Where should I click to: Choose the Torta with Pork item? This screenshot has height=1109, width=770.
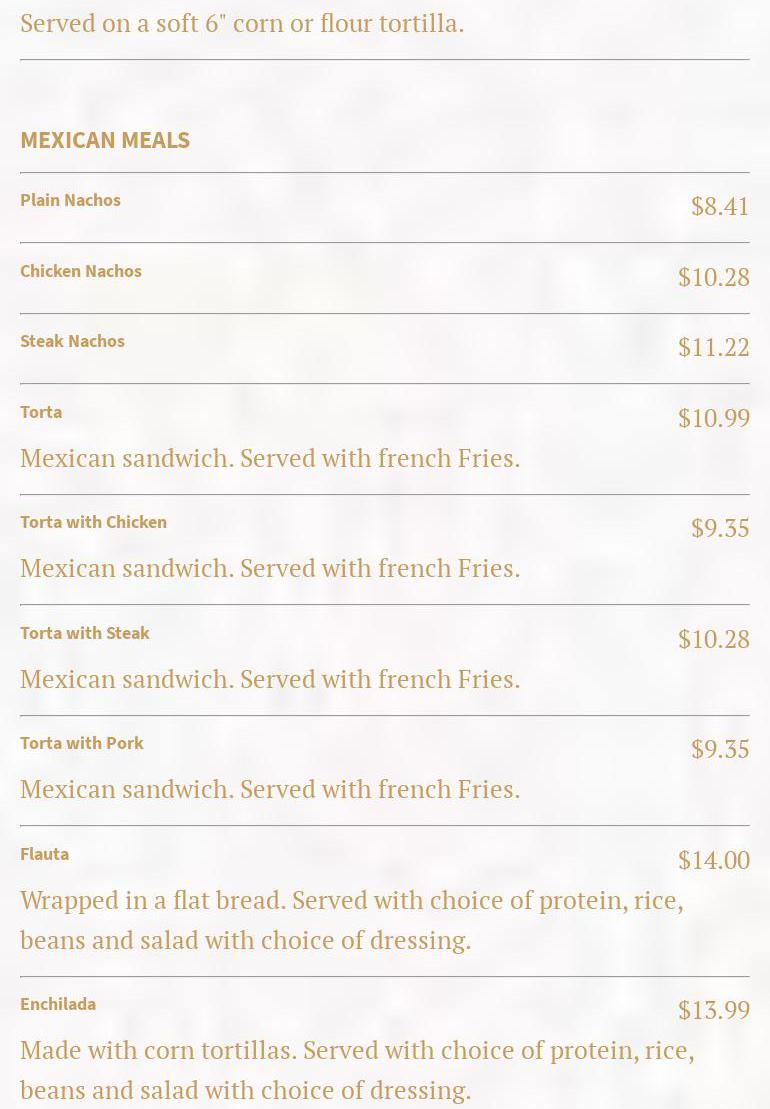click(x=82, y=743)
